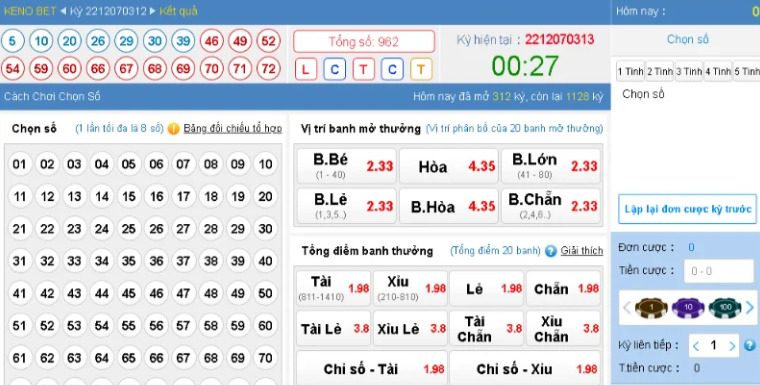Image resolution: width=760 pixels, height=385 pixels.
Task: Click the Tiền cược input field
Action: [x=719, y=271]
